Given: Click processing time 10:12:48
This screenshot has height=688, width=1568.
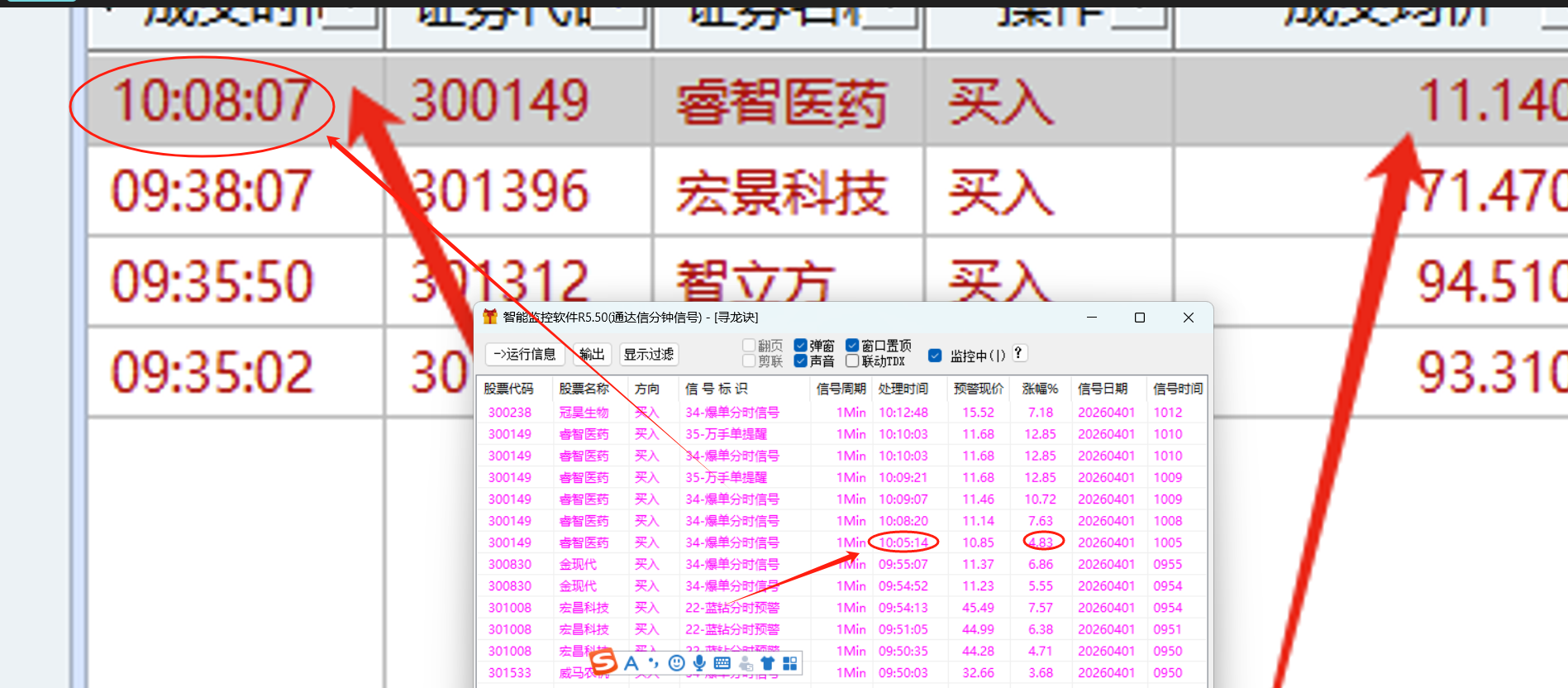Looking at the screenshot, I should (x=903, y=412).
